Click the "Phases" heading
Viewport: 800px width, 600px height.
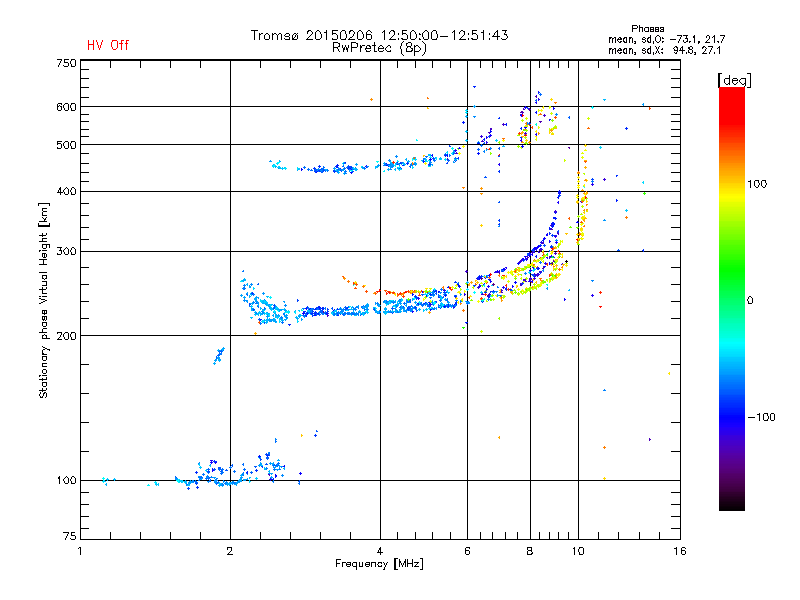pos(647,29)
